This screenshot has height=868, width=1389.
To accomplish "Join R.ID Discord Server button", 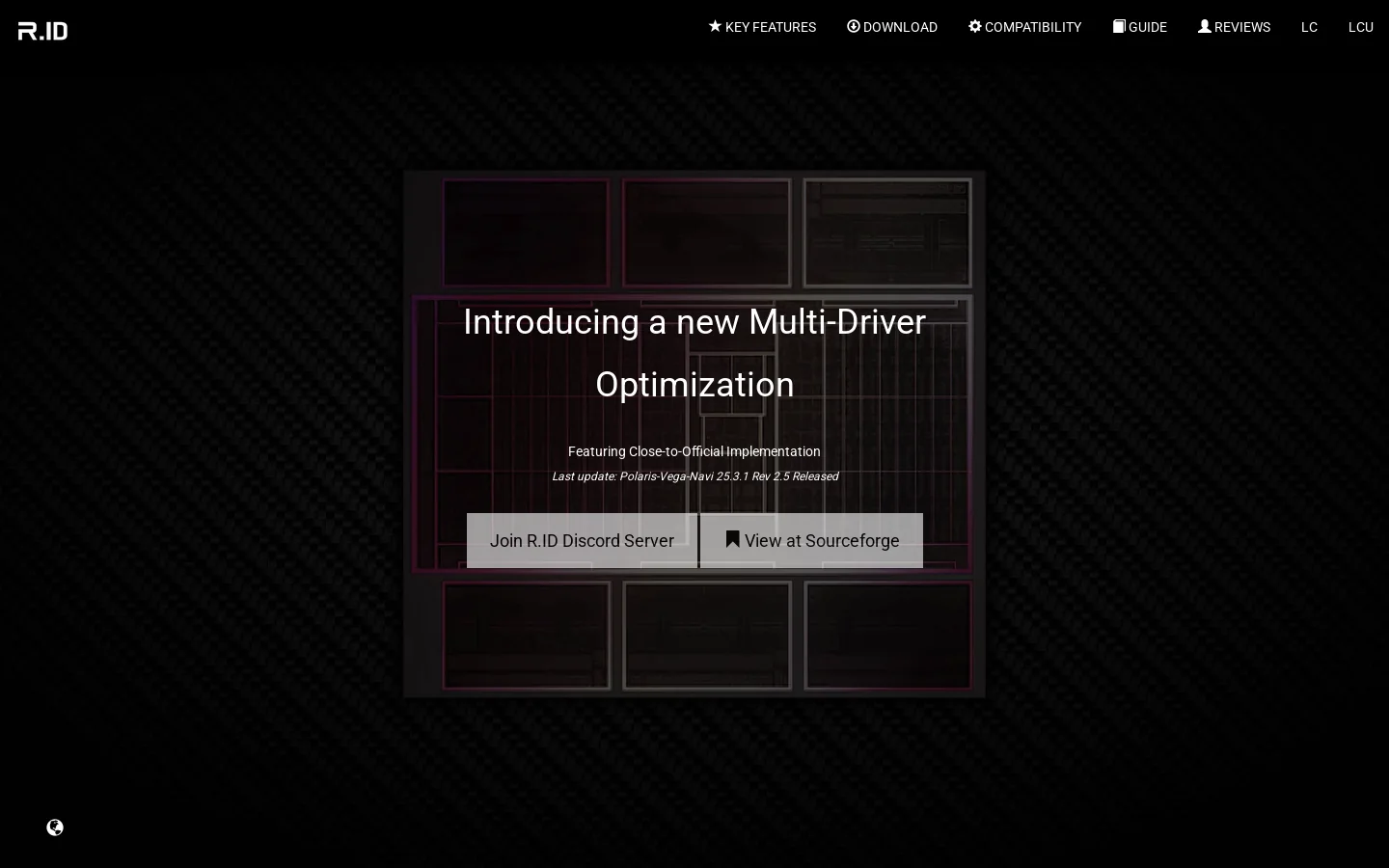I will click(x=582, y=540).
